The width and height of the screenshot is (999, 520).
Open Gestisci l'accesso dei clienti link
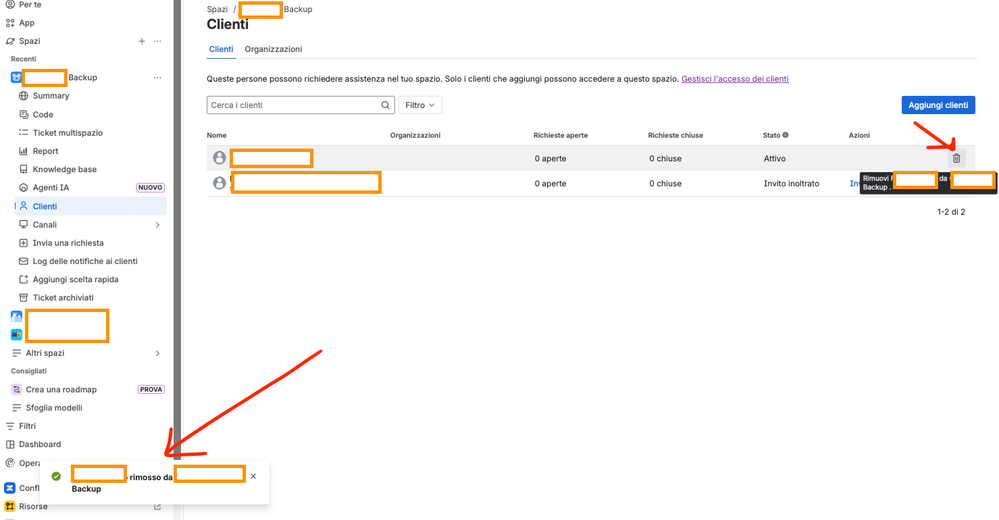(735, 79)
